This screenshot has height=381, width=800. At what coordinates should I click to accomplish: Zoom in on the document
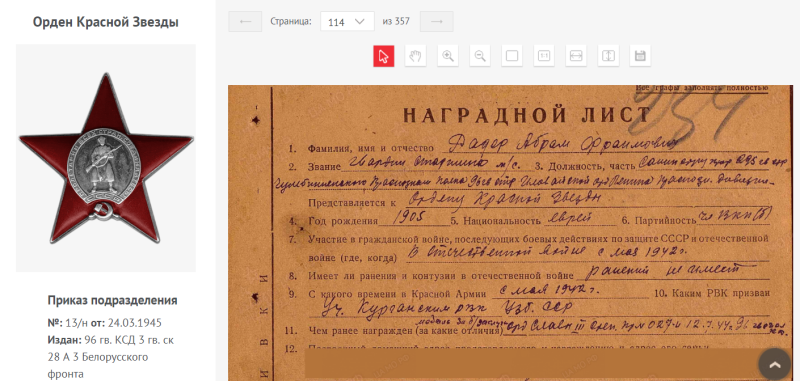[x=448, y=56]
